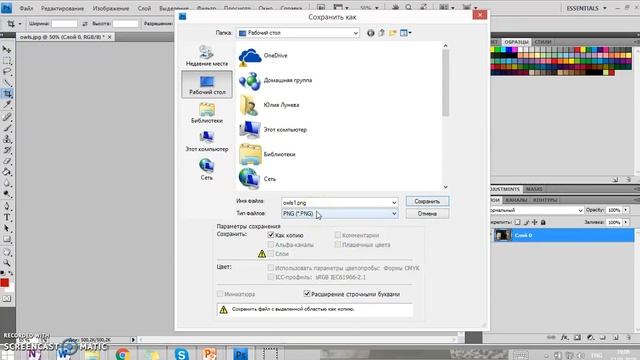Image resolution: width=640 pixels, height=360 pixels.
Task: Open Google Chrome from the taskbar
Action: coord(122,354)
